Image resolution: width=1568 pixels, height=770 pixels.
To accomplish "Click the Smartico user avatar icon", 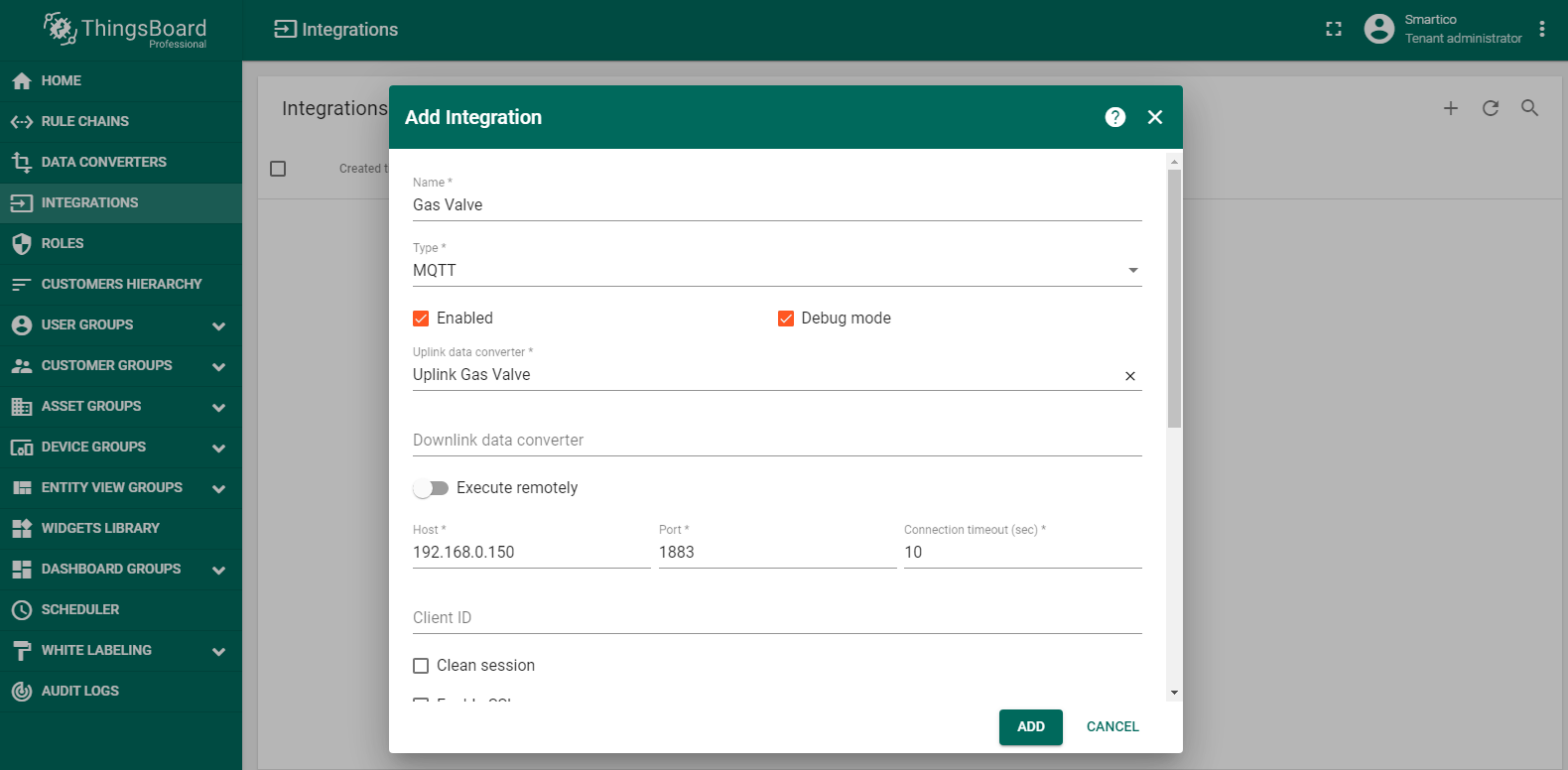I will (1378, 29).
